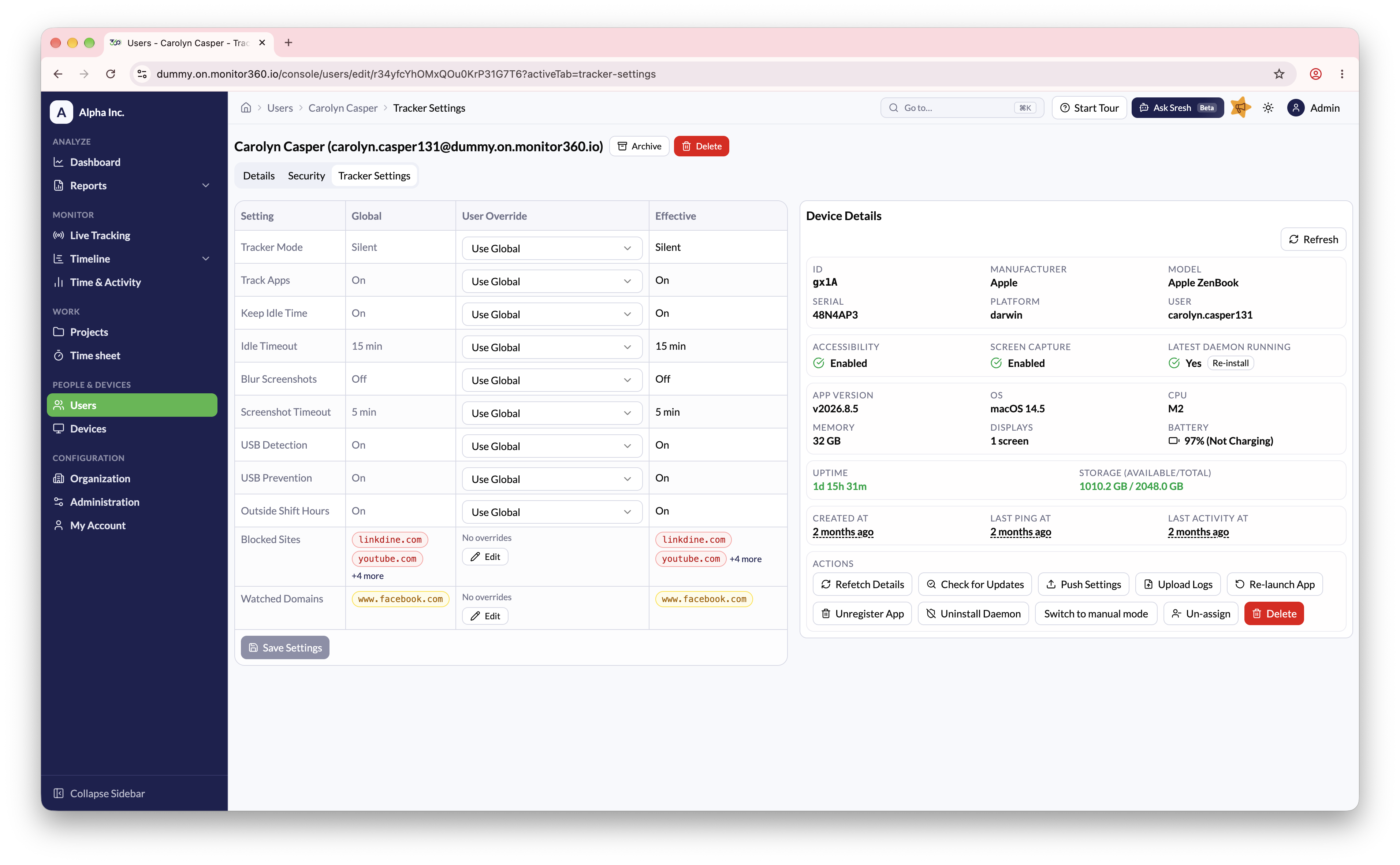
Task: Open USB Prevention override dropdown
Action: (552, 479)
